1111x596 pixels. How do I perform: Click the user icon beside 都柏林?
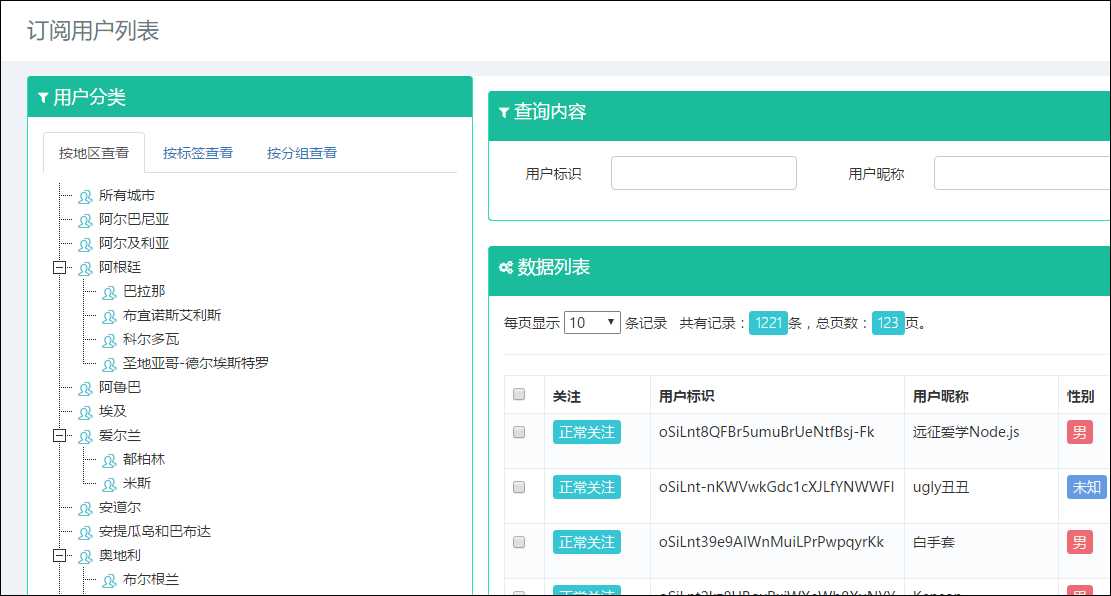point(109,460)
